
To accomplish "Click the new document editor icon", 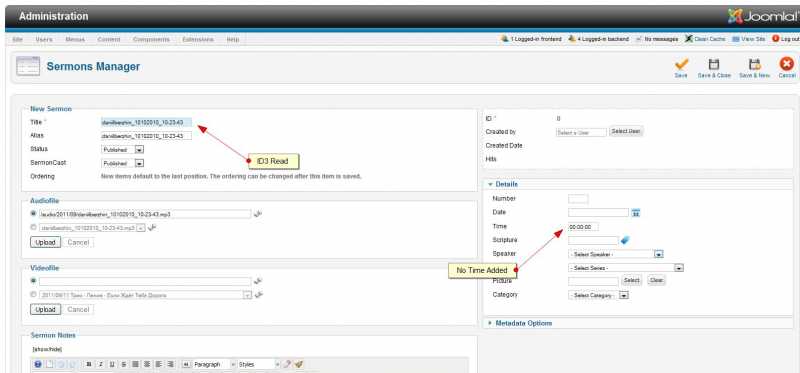I will click(49, 364).
